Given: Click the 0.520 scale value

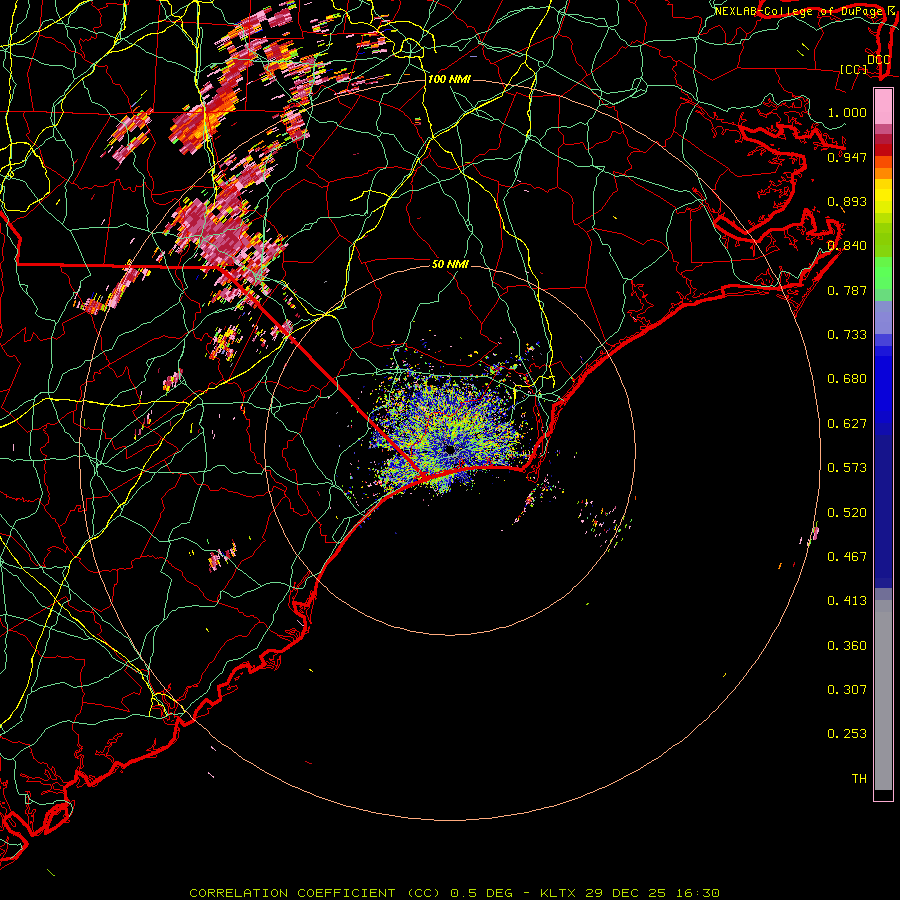Looking at the screenshot, I should click(x=847, y=513).
